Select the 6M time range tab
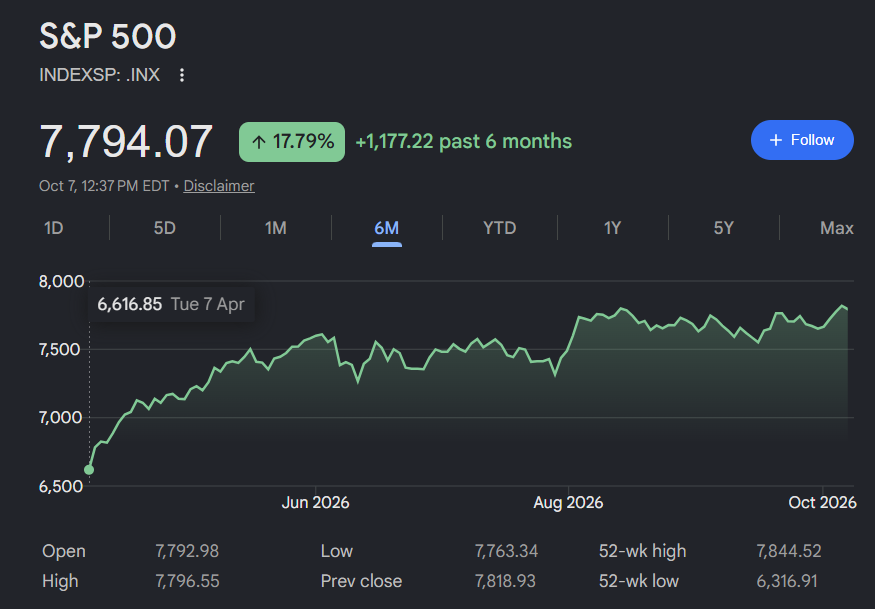This screenshot has height=609, width=875. point(387,228)
